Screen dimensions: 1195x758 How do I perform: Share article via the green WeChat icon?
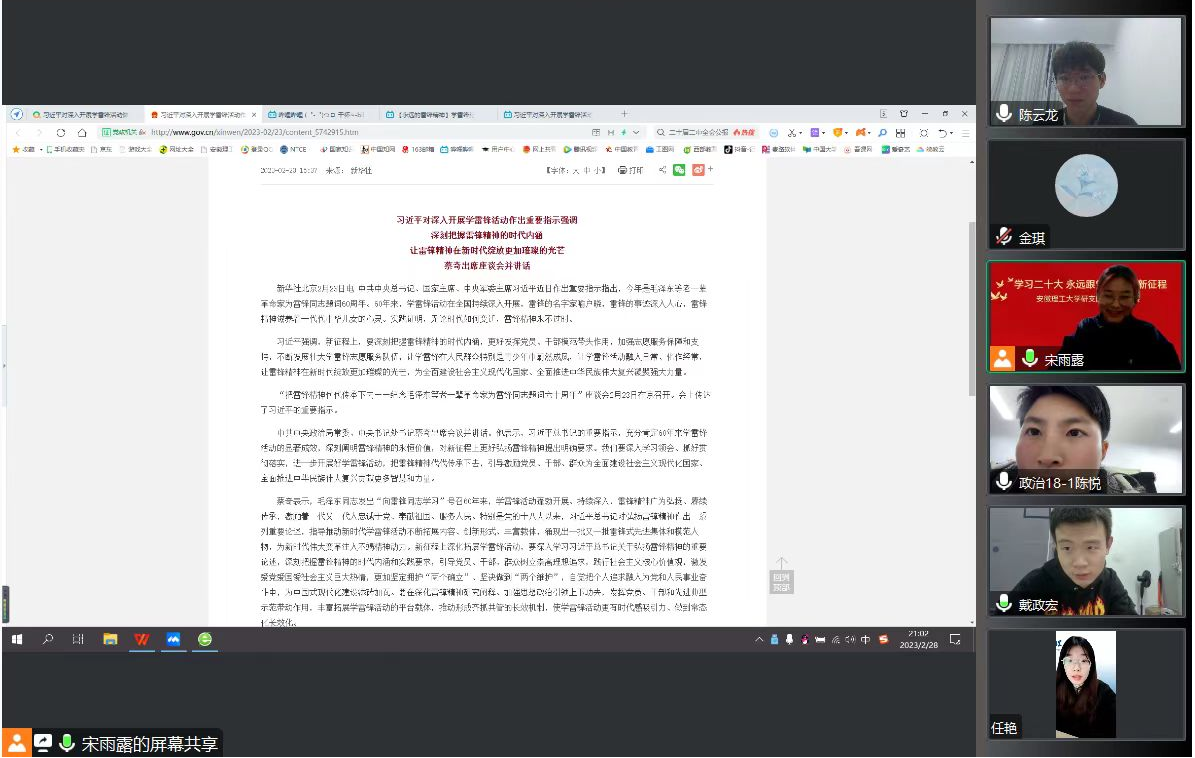(679, 170)
